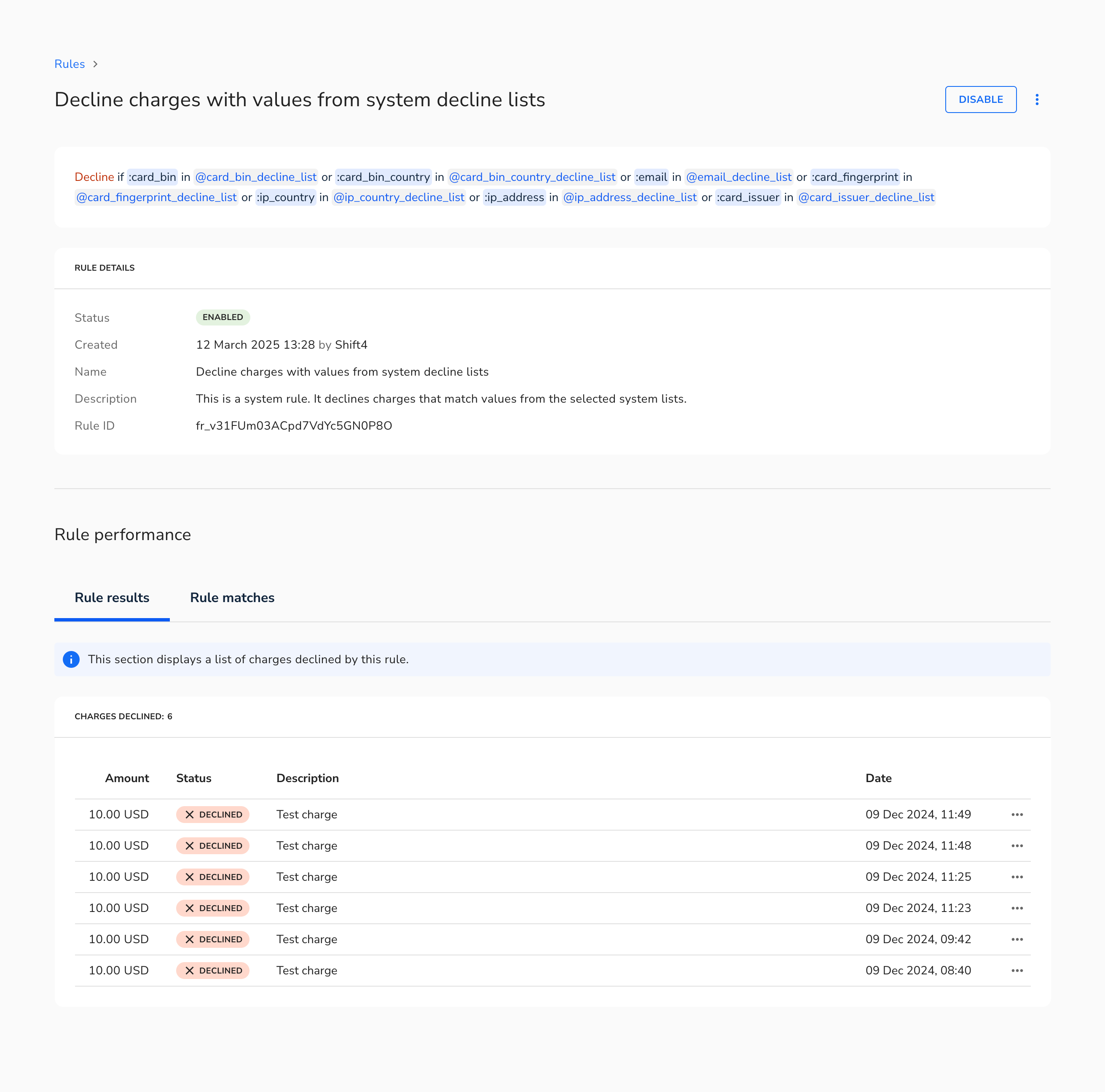Click the Created date 12 March 2025 13:28
1105x1092 pixels.
click(256, 344)
